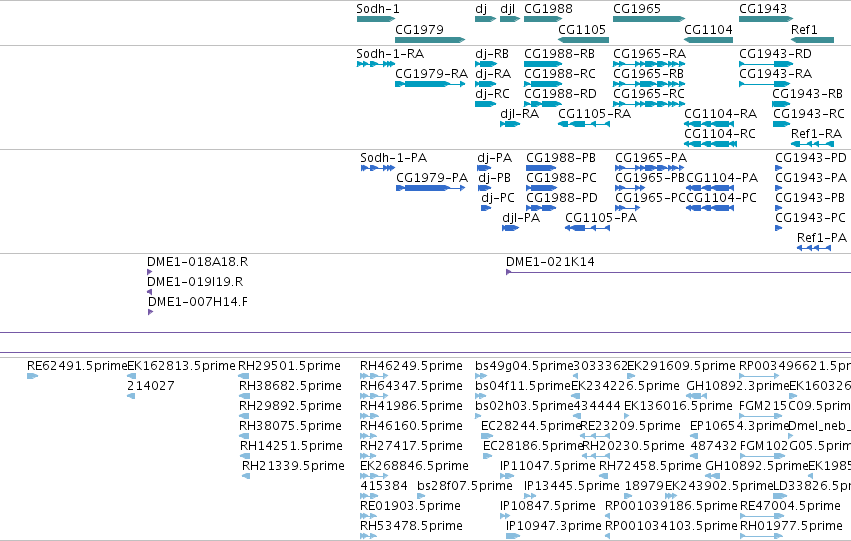Open transcript CG1988-RB

[x=543, y=64]
